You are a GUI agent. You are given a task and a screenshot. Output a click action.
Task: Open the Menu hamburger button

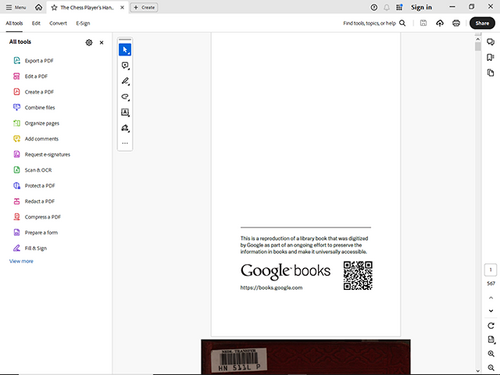point(16,7)
